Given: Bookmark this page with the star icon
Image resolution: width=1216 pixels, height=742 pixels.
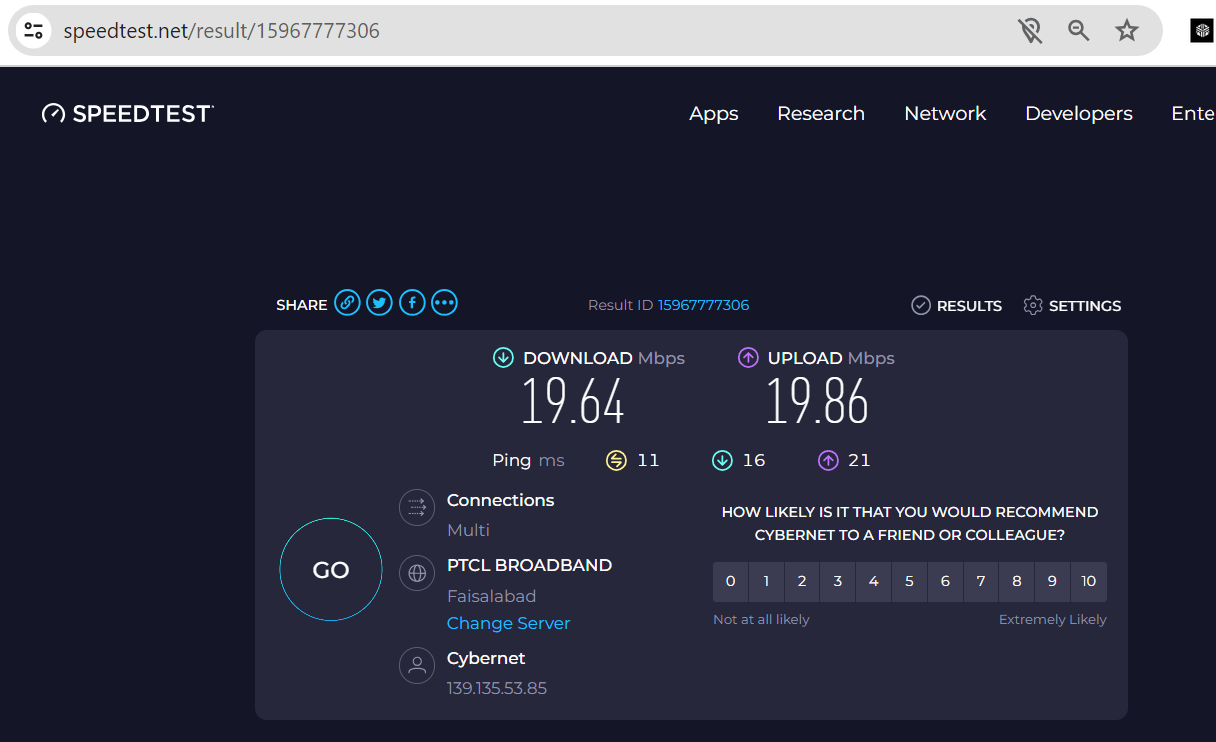Looking at the screenshot, I should (1127, 31).
